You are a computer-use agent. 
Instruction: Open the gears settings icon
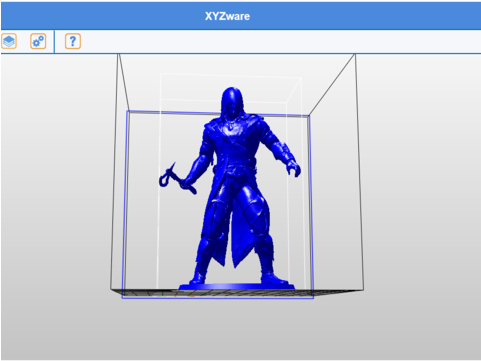(38, 41)
